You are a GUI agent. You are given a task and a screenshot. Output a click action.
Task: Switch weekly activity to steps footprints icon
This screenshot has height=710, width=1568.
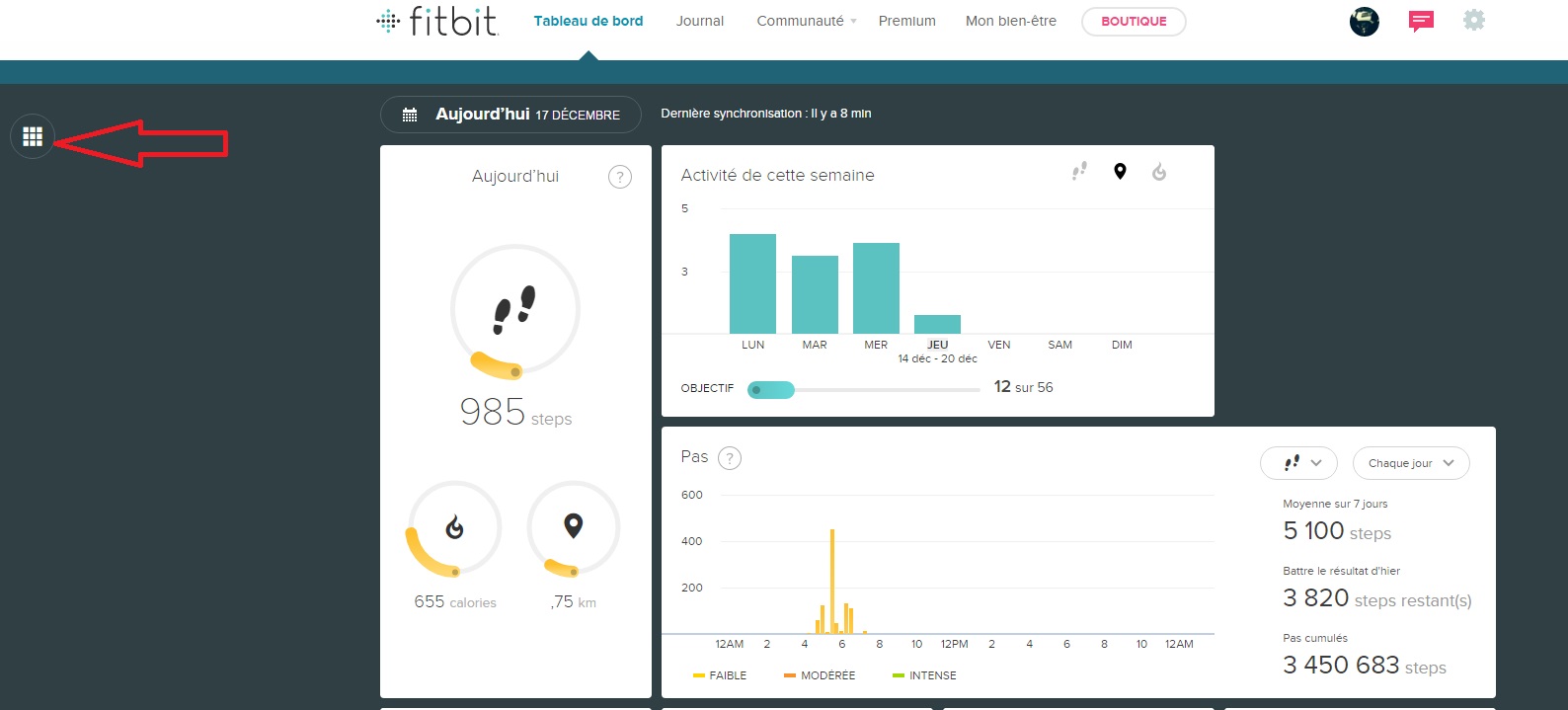pos(1079,172)
